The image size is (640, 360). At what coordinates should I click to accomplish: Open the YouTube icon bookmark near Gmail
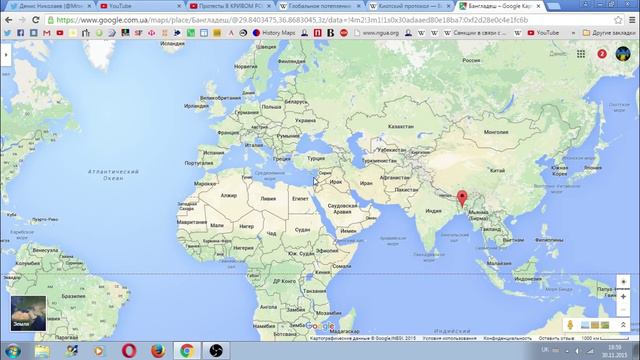60,33
